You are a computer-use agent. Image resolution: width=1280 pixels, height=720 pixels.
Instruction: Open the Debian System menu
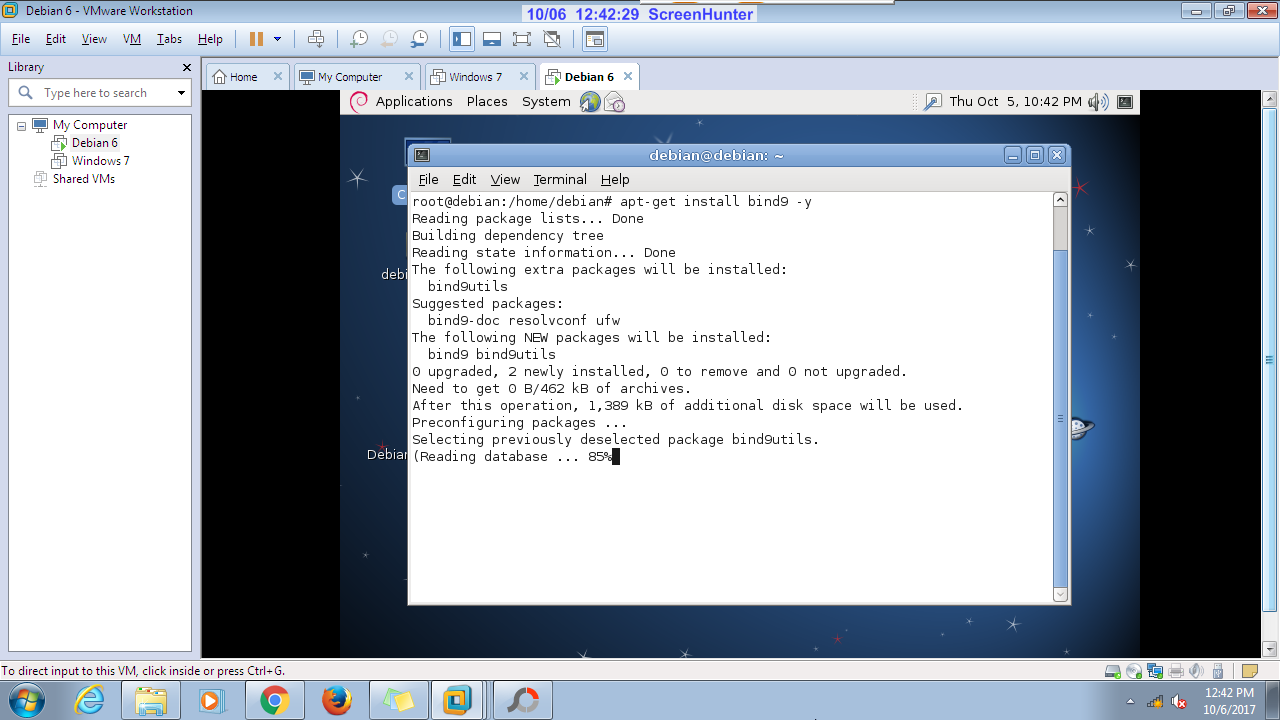point(546,102)
